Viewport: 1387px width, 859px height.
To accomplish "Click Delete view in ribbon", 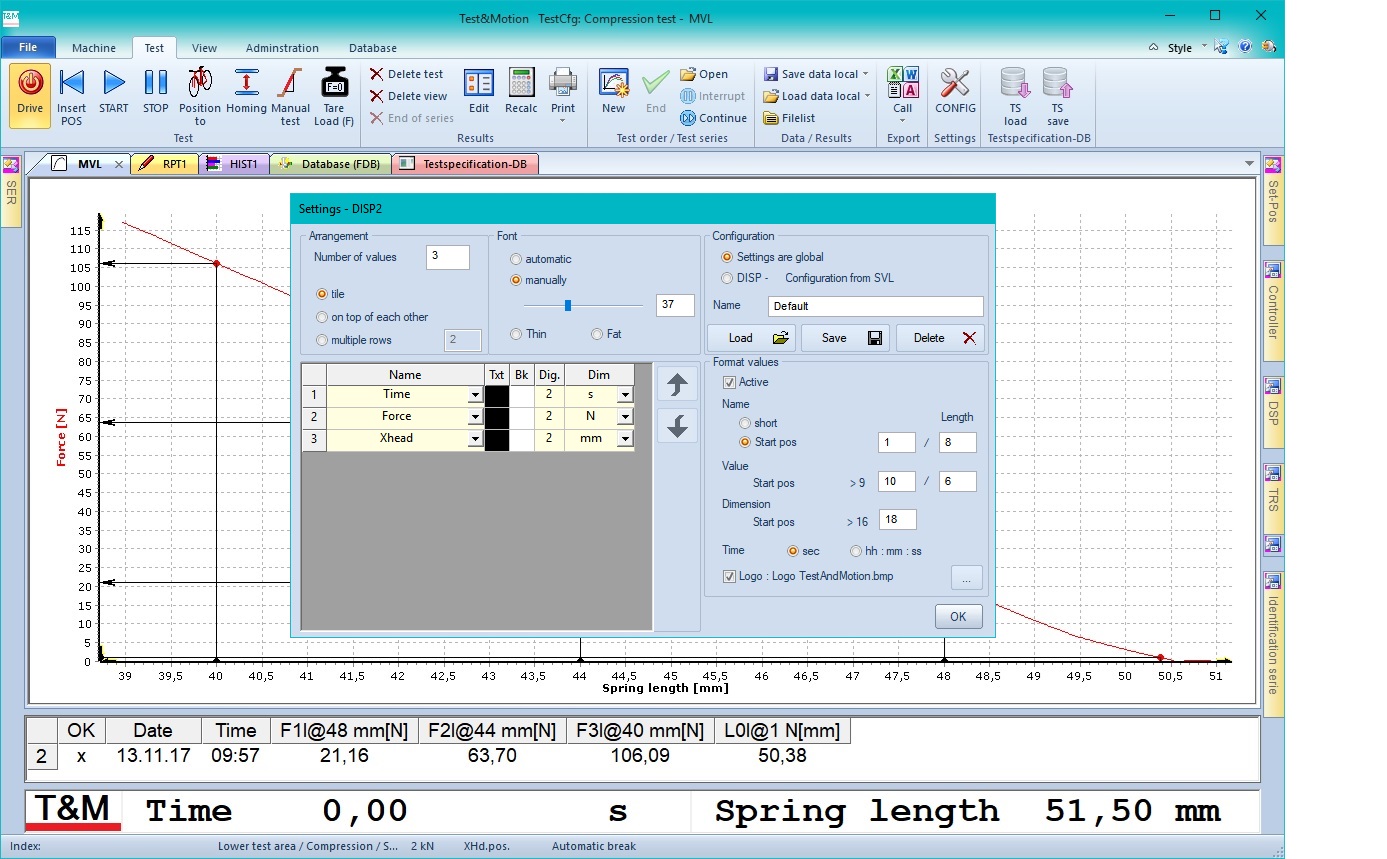I will (x=409, y=96).
